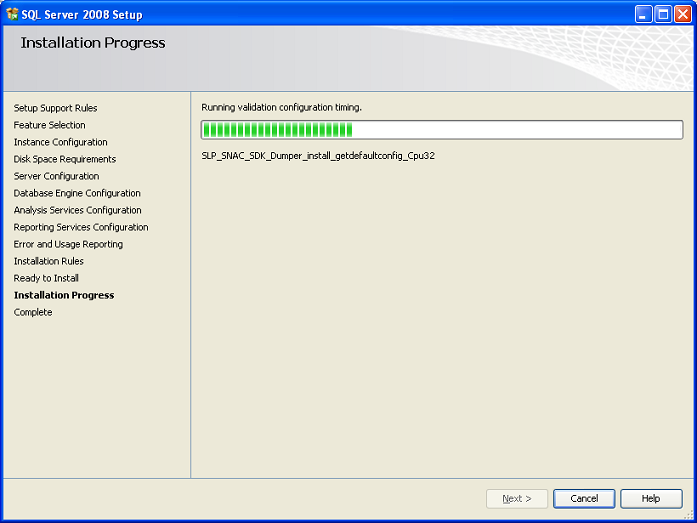697x523 pixels.
Task: Select the Instance Configuration step
Action: pyautogui.click(x=60, y=142)
